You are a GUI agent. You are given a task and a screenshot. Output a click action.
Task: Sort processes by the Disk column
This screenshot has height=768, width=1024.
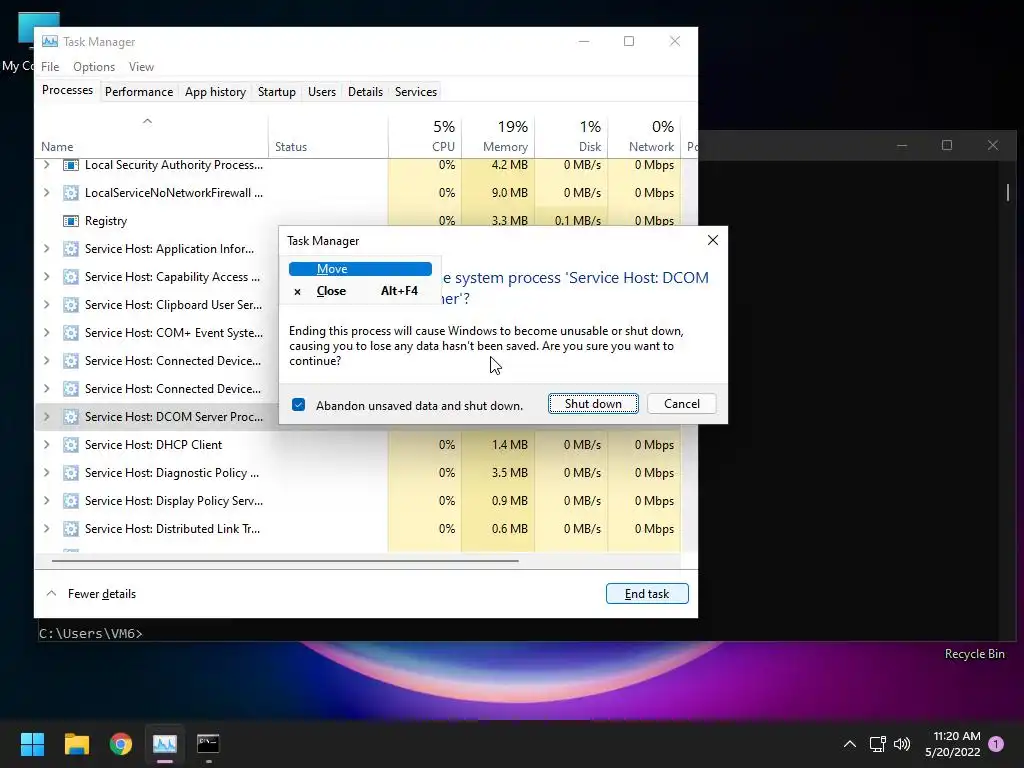[571, 136]
